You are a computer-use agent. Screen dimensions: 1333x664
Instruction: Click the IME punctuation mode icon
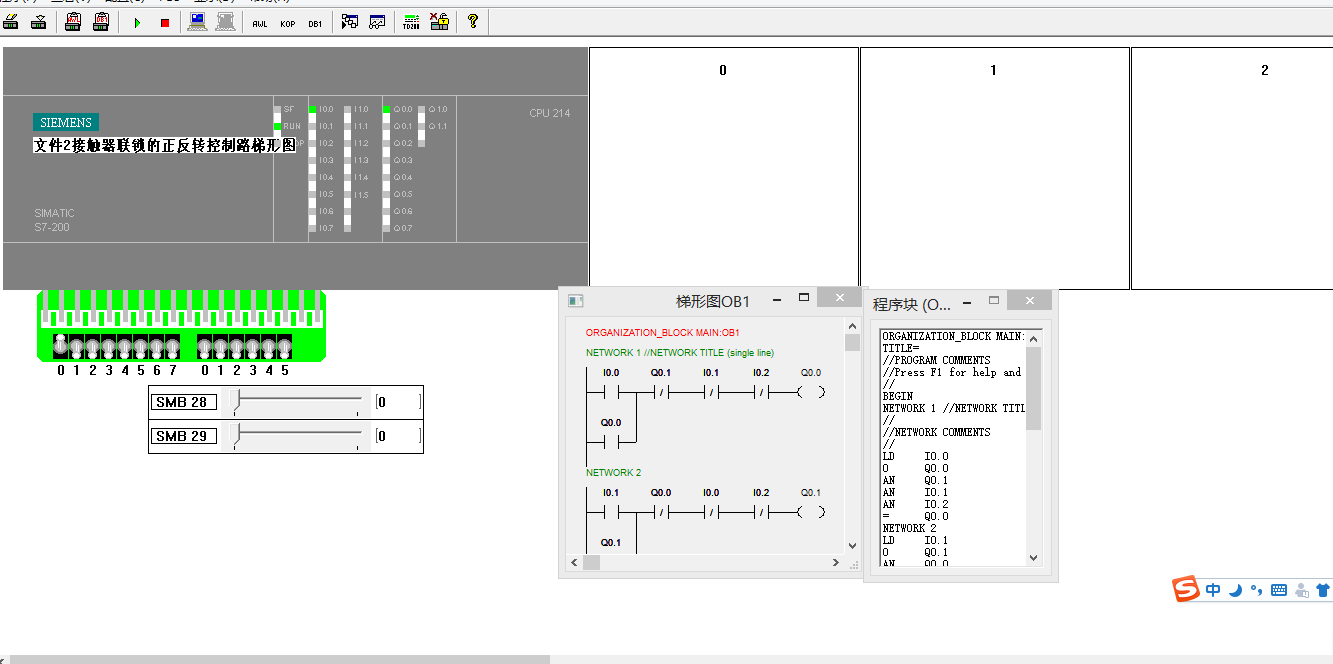pyautogui.click(x=1257, y=590)
